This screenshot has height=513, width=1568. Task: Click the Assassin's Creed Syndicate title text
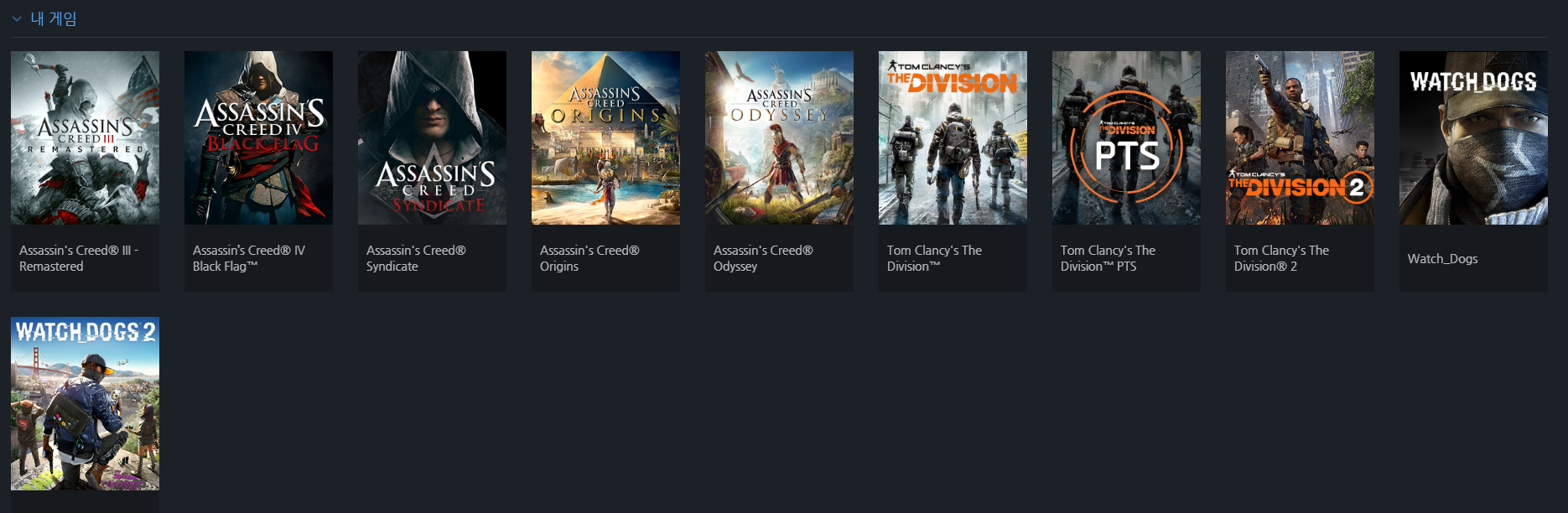[416, 258]
